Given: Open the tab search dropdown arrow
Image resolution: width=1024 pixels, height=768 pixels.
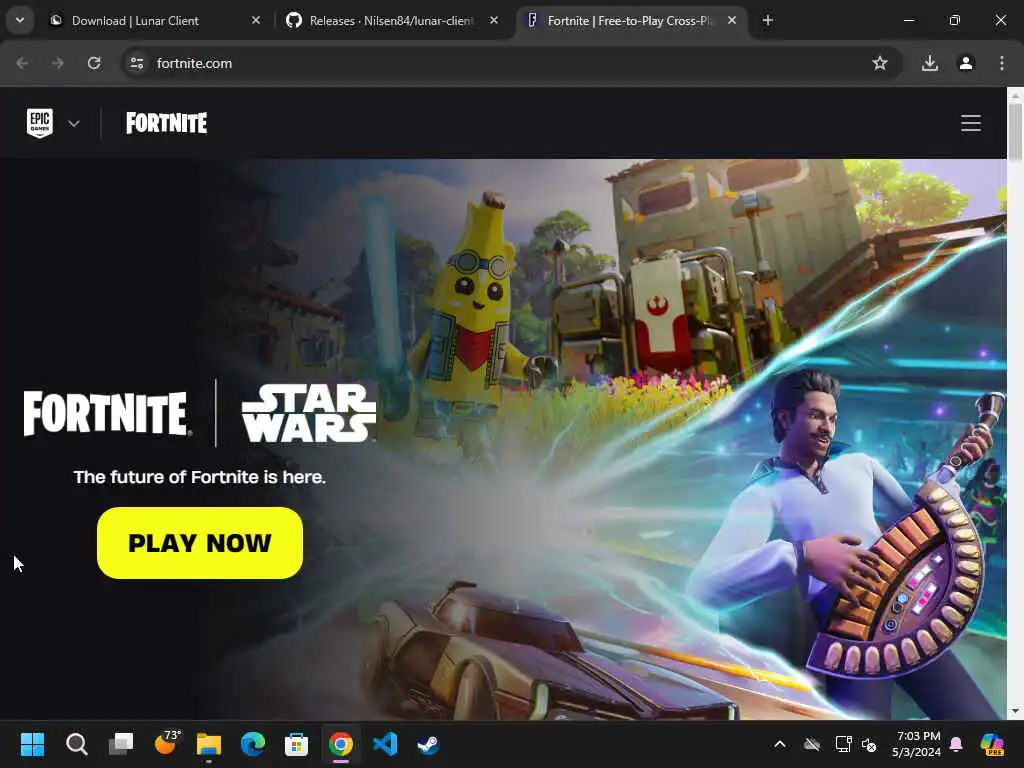Looking at the screenshot, I should click(20, 20).
